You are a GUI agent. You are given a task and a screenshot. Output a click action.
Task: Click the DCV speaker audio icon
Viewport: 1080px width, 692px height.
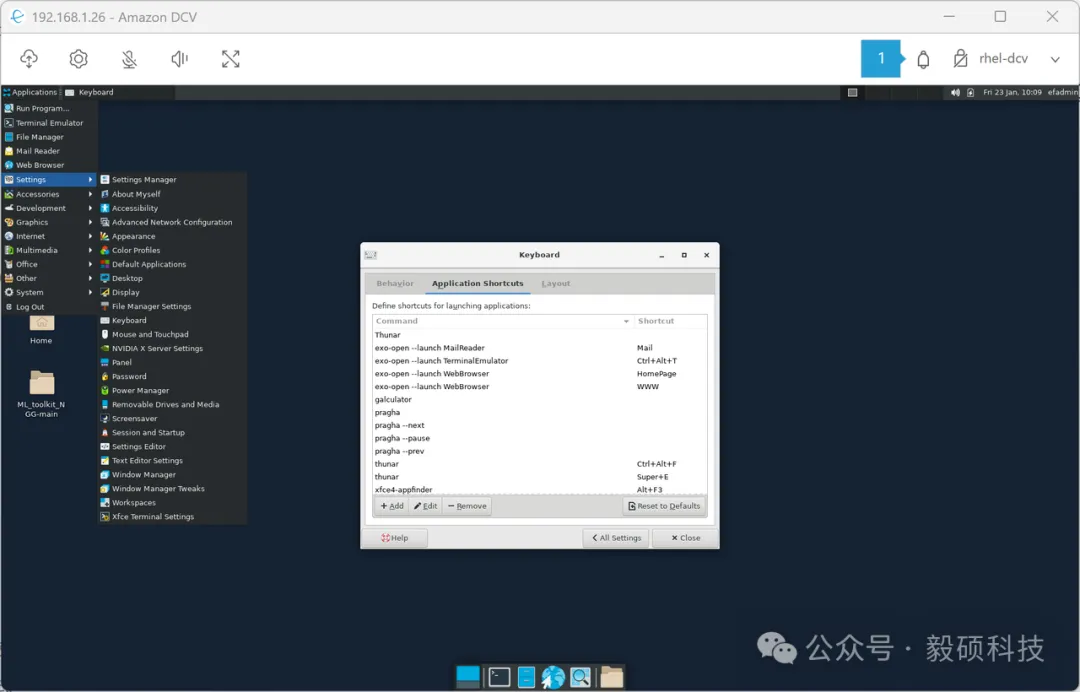click(x=180, y=59)
